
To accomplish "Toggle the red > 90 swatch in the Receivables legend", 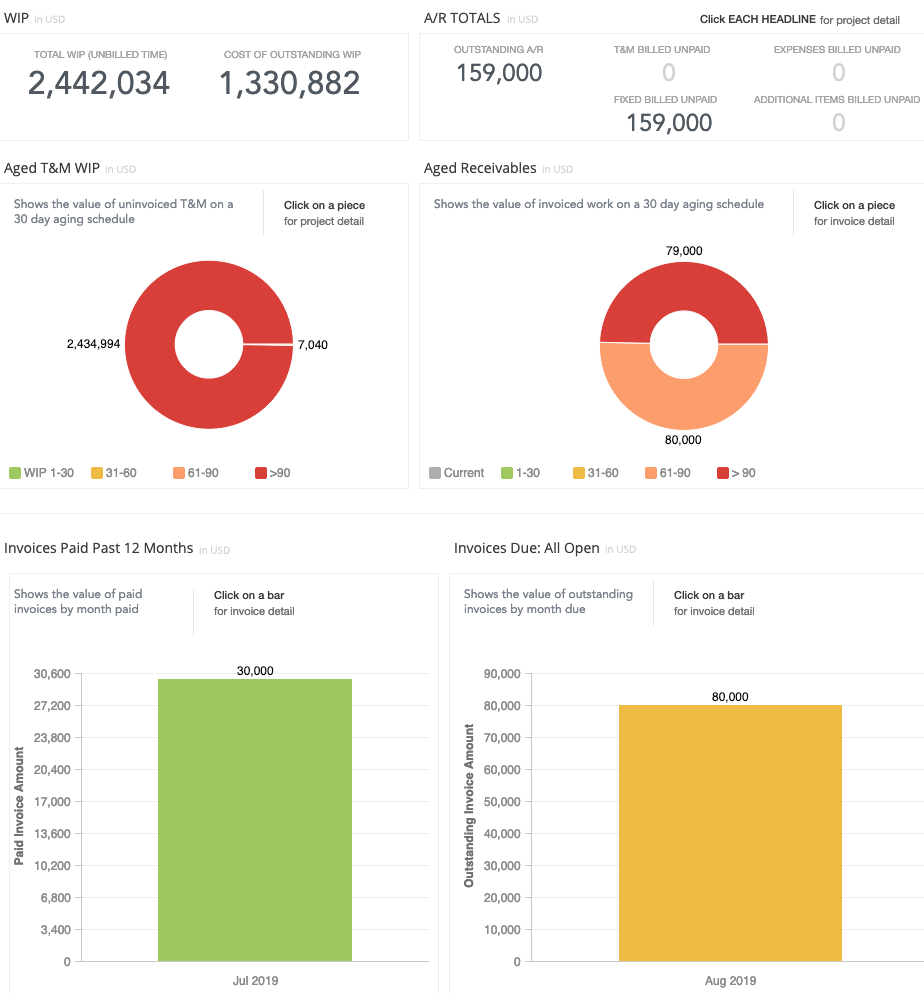I will tap(723, 472).
